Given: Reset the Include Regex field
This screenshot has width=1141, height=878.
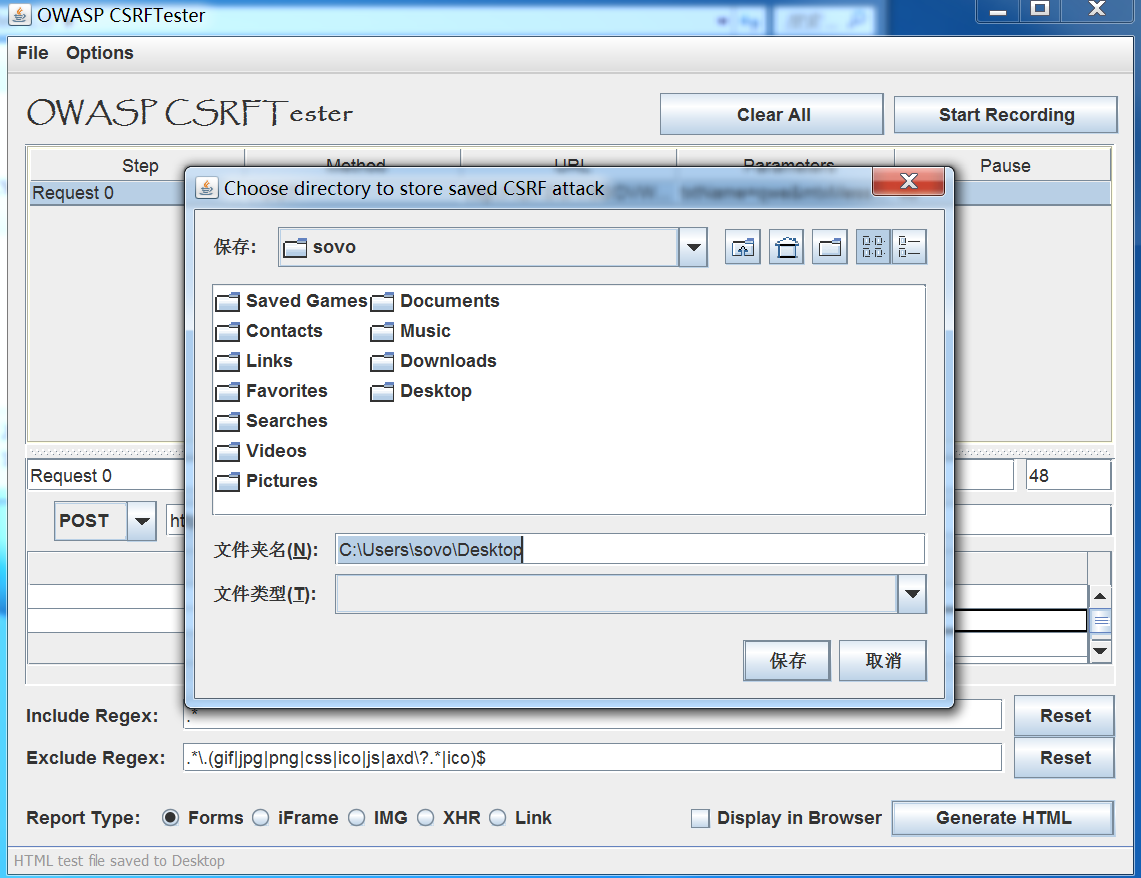Looking at the screenshot, I should pyautogui.click(x=1065, y=716).
